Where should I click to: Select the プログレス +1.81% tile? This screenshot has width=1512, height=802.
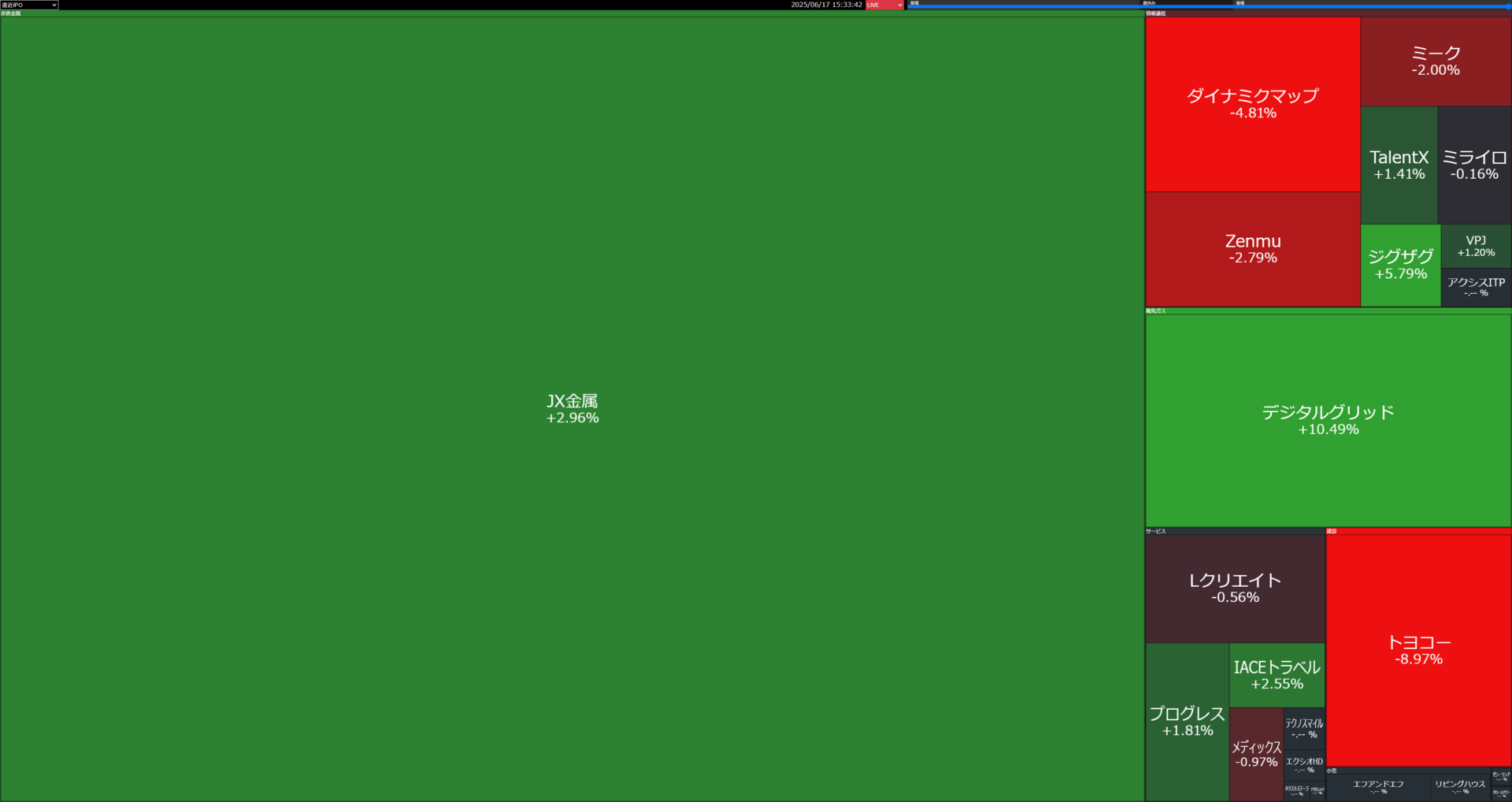(1187, 722)
